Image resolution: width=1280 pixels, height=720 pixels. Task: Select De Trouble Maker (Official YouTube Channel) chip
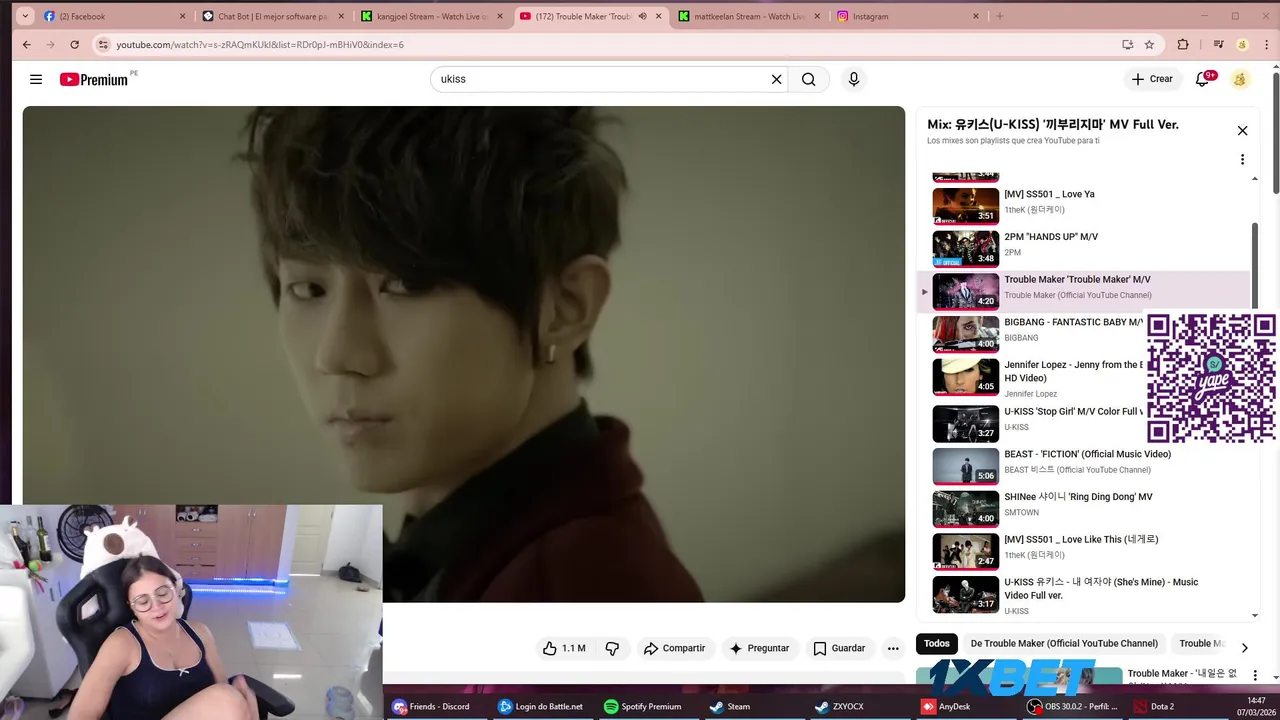(x=1064, y=644)
